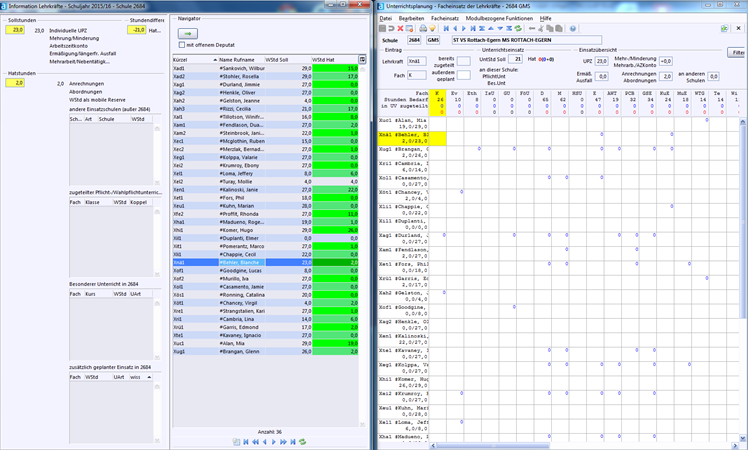Viewport: 749px width, 450px height.
Task: Open the Hilfe menu
Action: click(x=546, y=18)
